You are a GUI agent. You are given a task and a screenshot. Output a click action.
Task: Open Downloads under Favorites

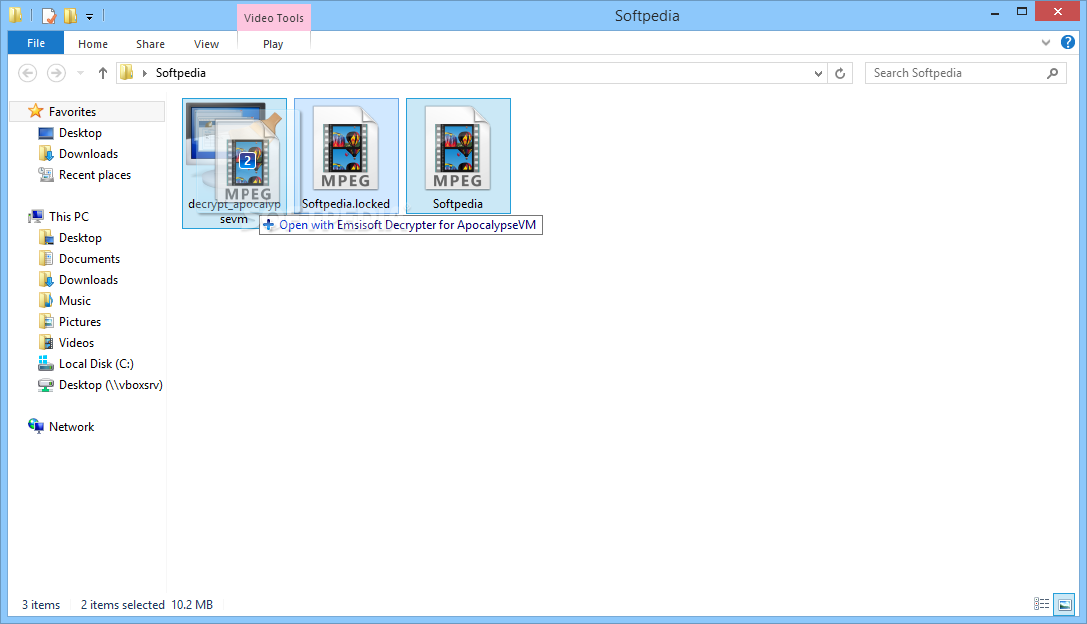coord(88,154)
